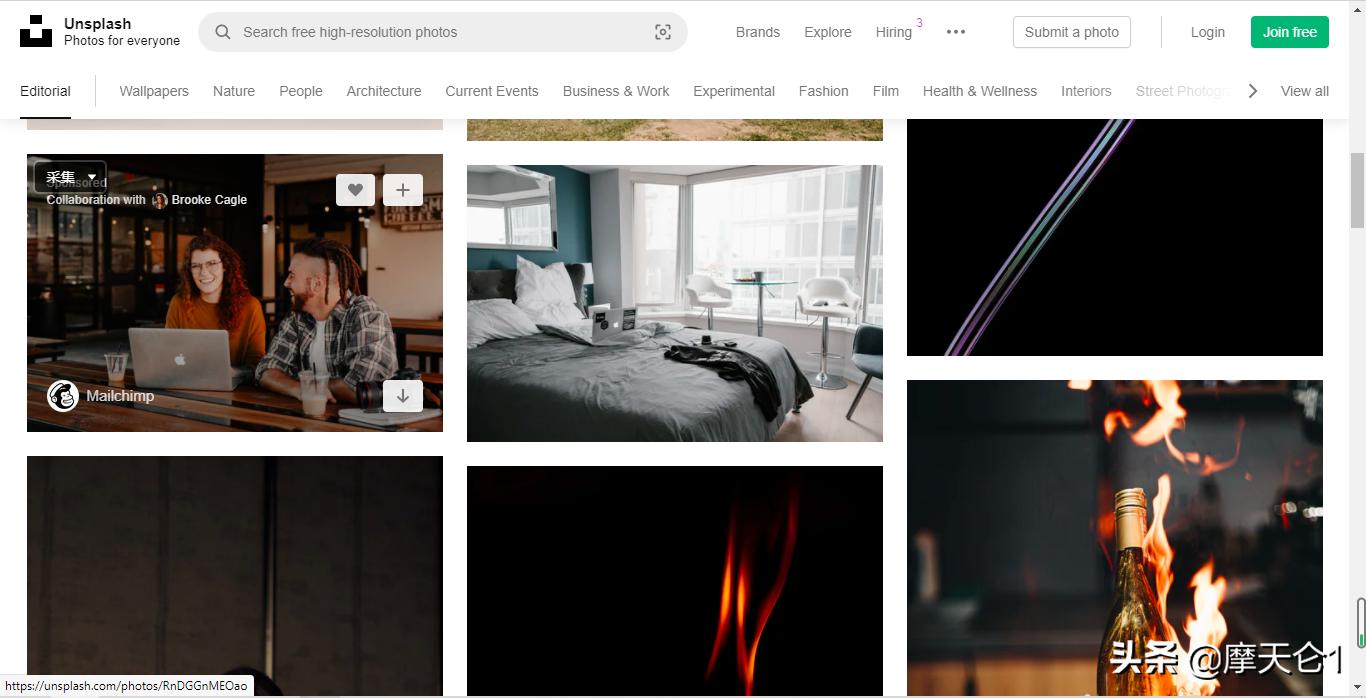
Task: Select the Editorial tab
Action: click(x=45, y=91)
